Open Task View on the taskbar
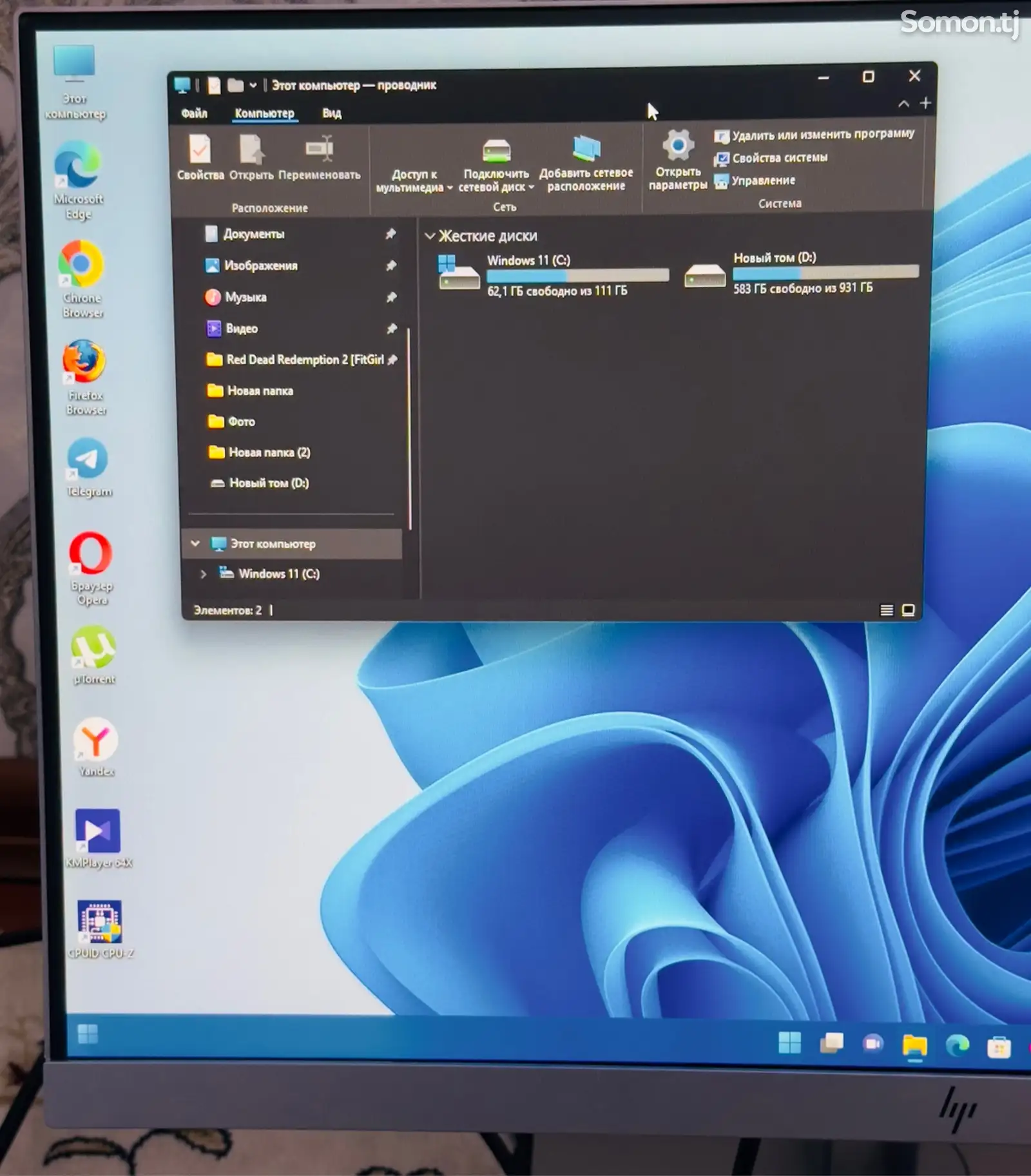The height and width of the screenshot is (1176, 1031). pyautogui.click(x=831, y=1043)
